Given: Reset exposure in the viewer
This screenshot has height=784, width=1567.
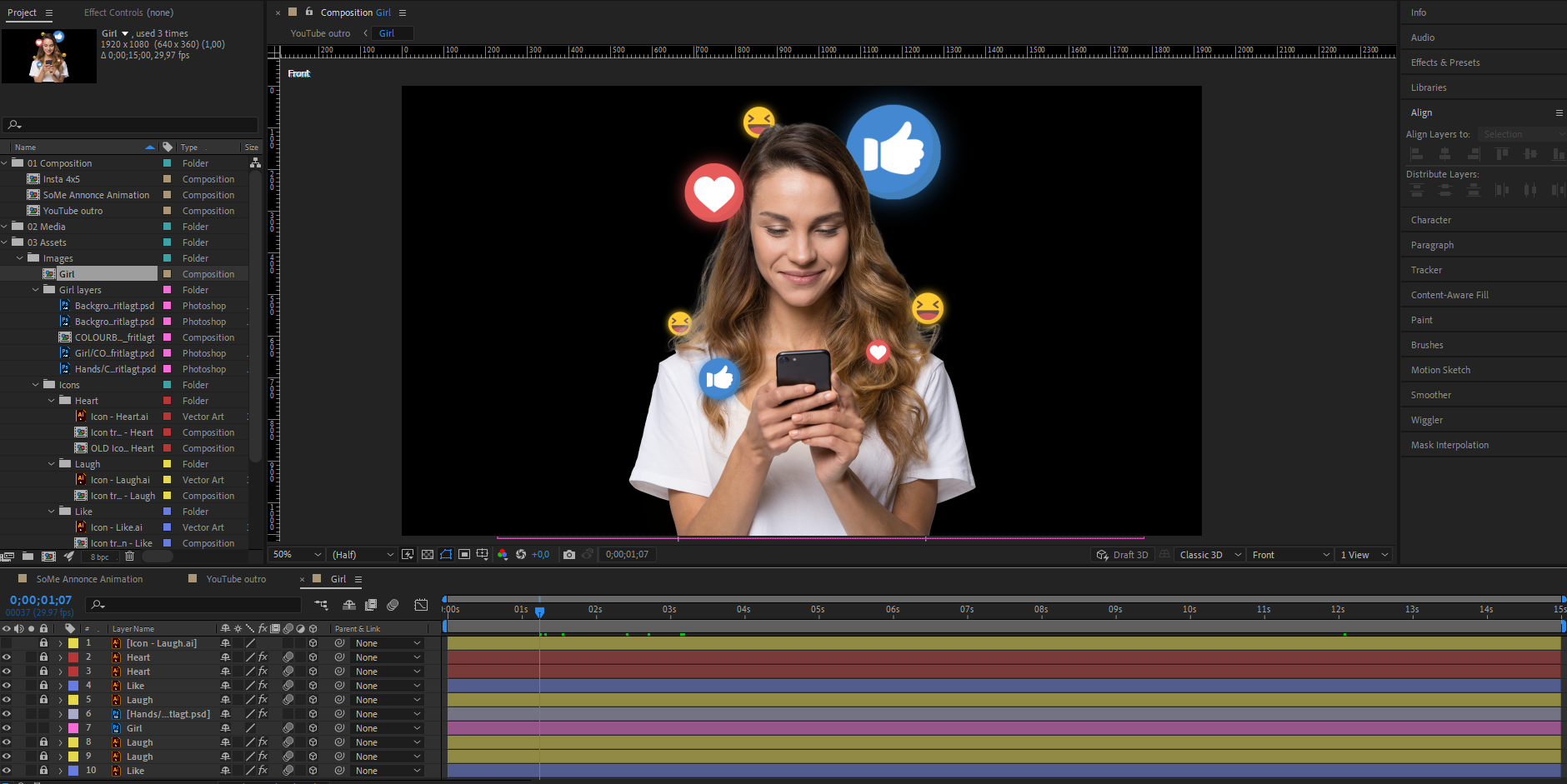Looking at the screenshot, I should click(521, 554).
